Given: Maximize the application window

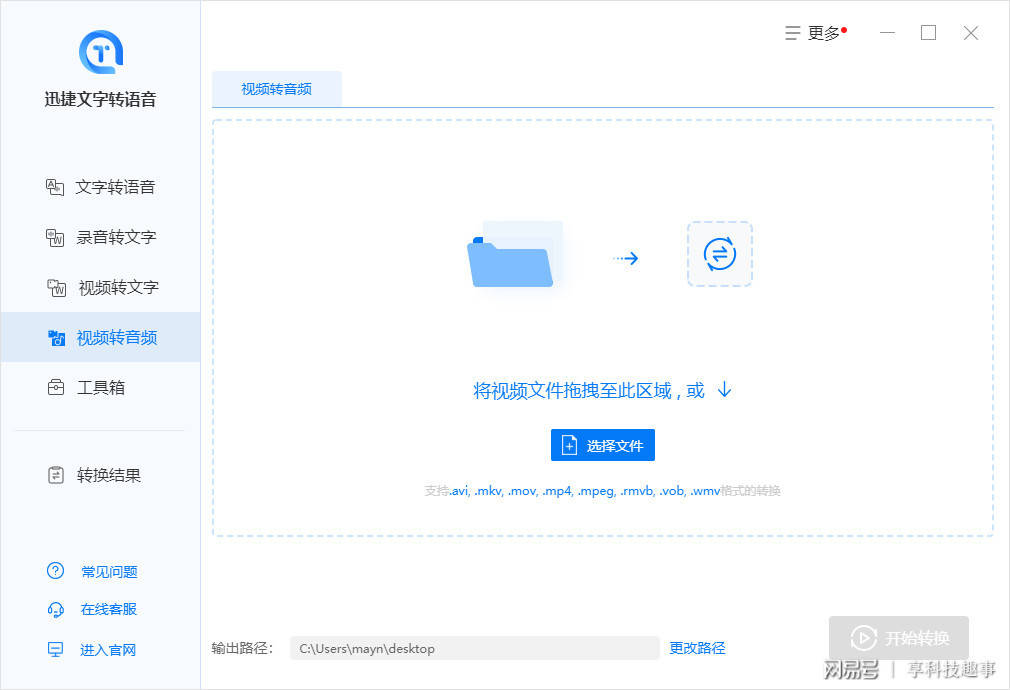Looking at the screenshot, I should tap(928, 33).
